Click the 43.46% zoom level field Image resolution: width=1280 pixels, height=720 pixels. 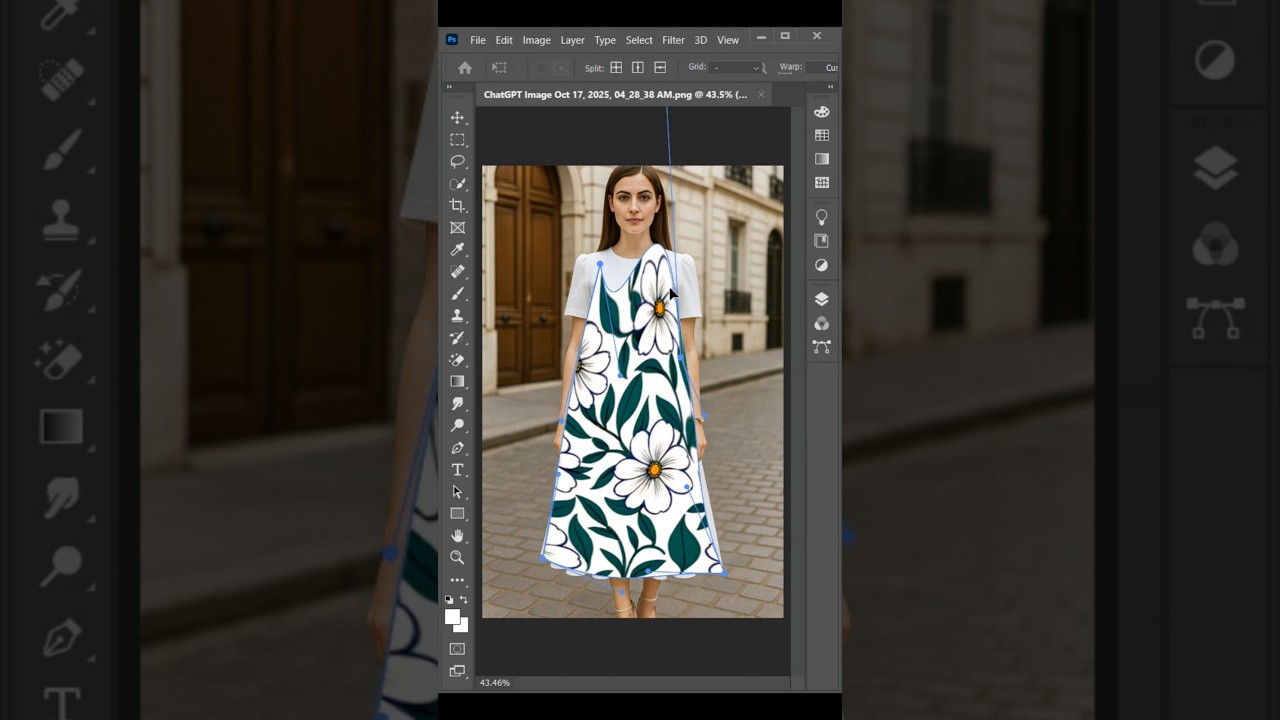pos(495,683)
